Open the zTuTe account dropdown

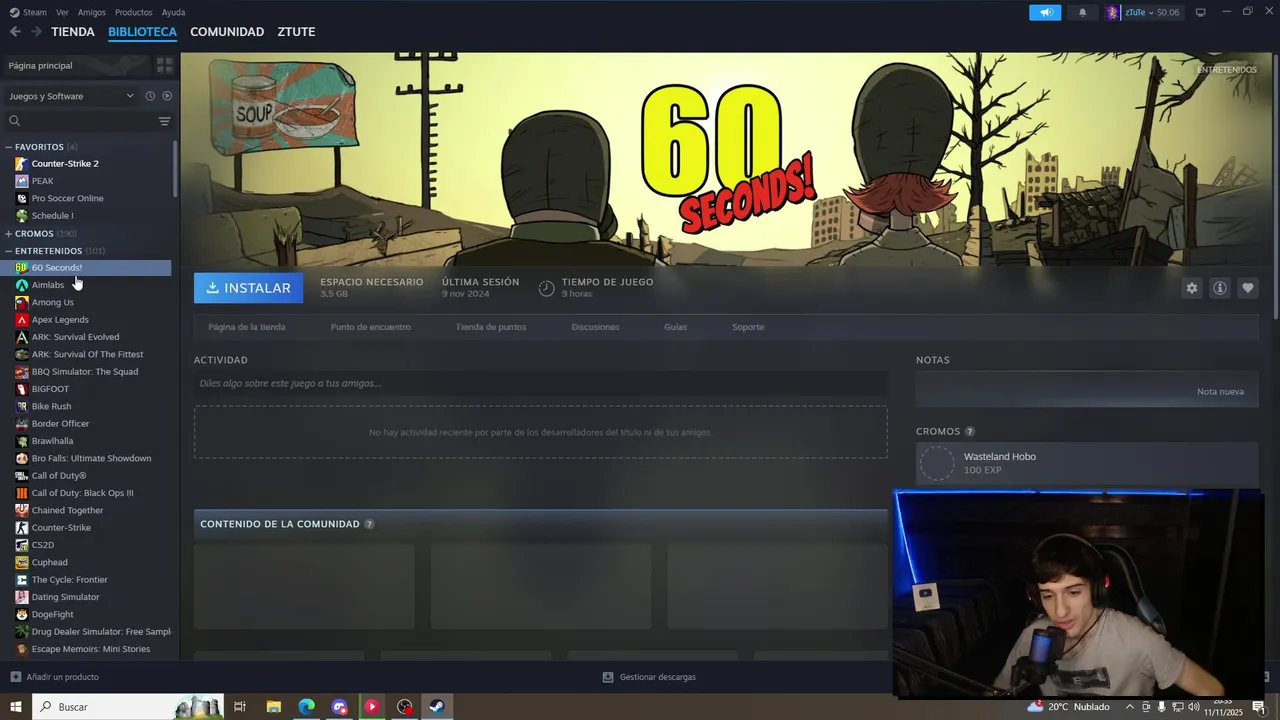click(1143, 13)
